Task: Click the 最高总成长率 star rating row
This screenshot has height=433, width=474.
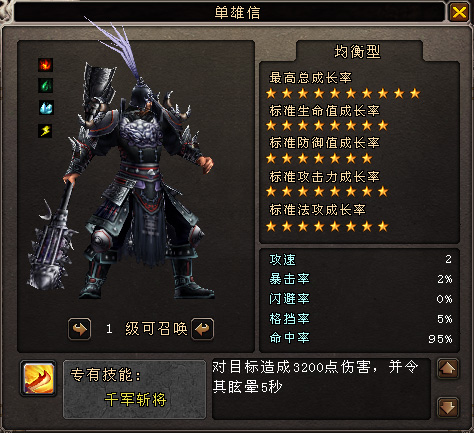Action: click(x=343, y=94)
